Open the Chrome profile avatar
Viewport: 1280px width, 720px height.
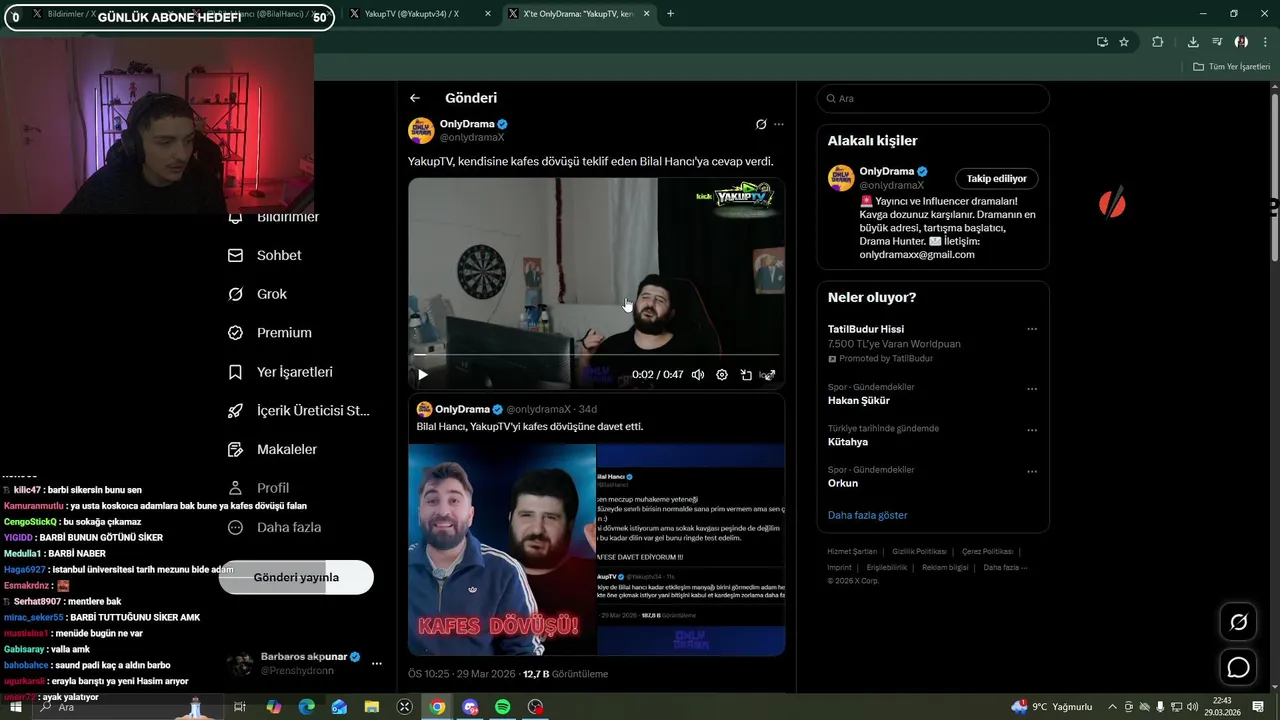1241,42
